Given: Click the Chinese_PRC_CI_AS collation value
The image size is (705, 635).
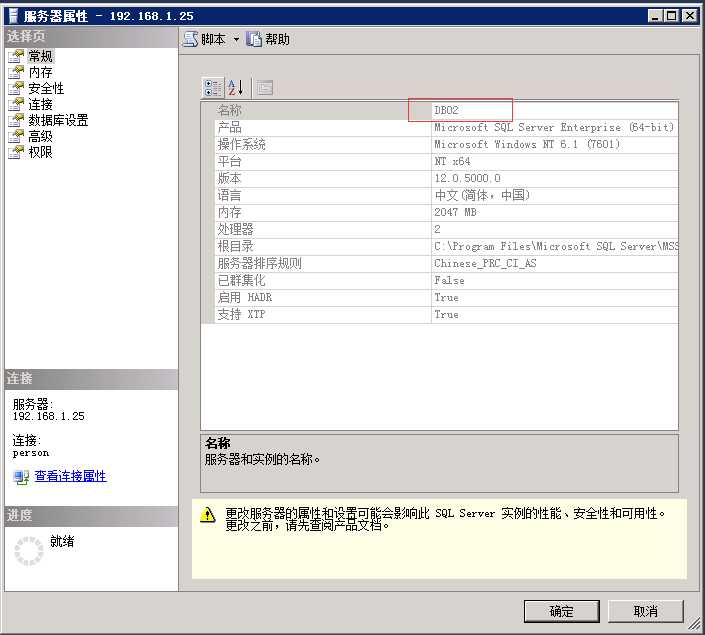Looking at the screenshot, I should tap(486, 264).
